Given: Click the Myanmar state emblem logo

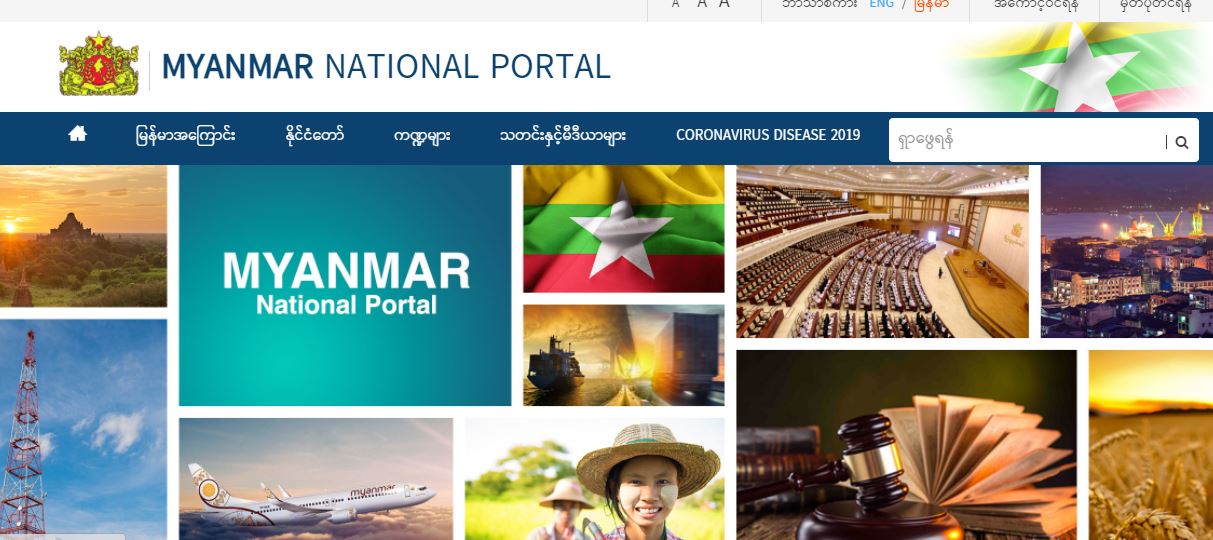Looking at the screenshot, I should tap(99, 65).
